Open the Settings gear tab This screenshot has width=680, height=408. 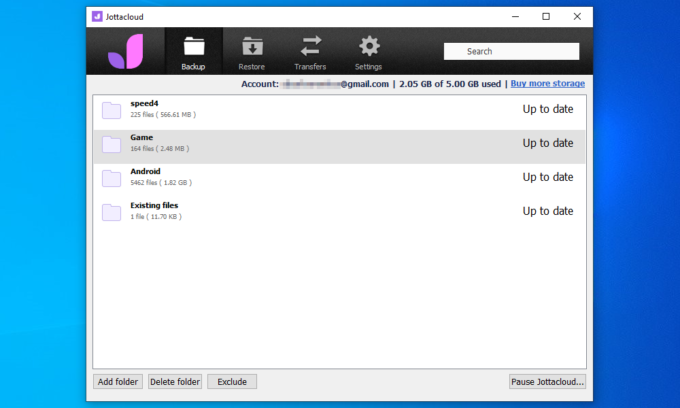[368, 52]
